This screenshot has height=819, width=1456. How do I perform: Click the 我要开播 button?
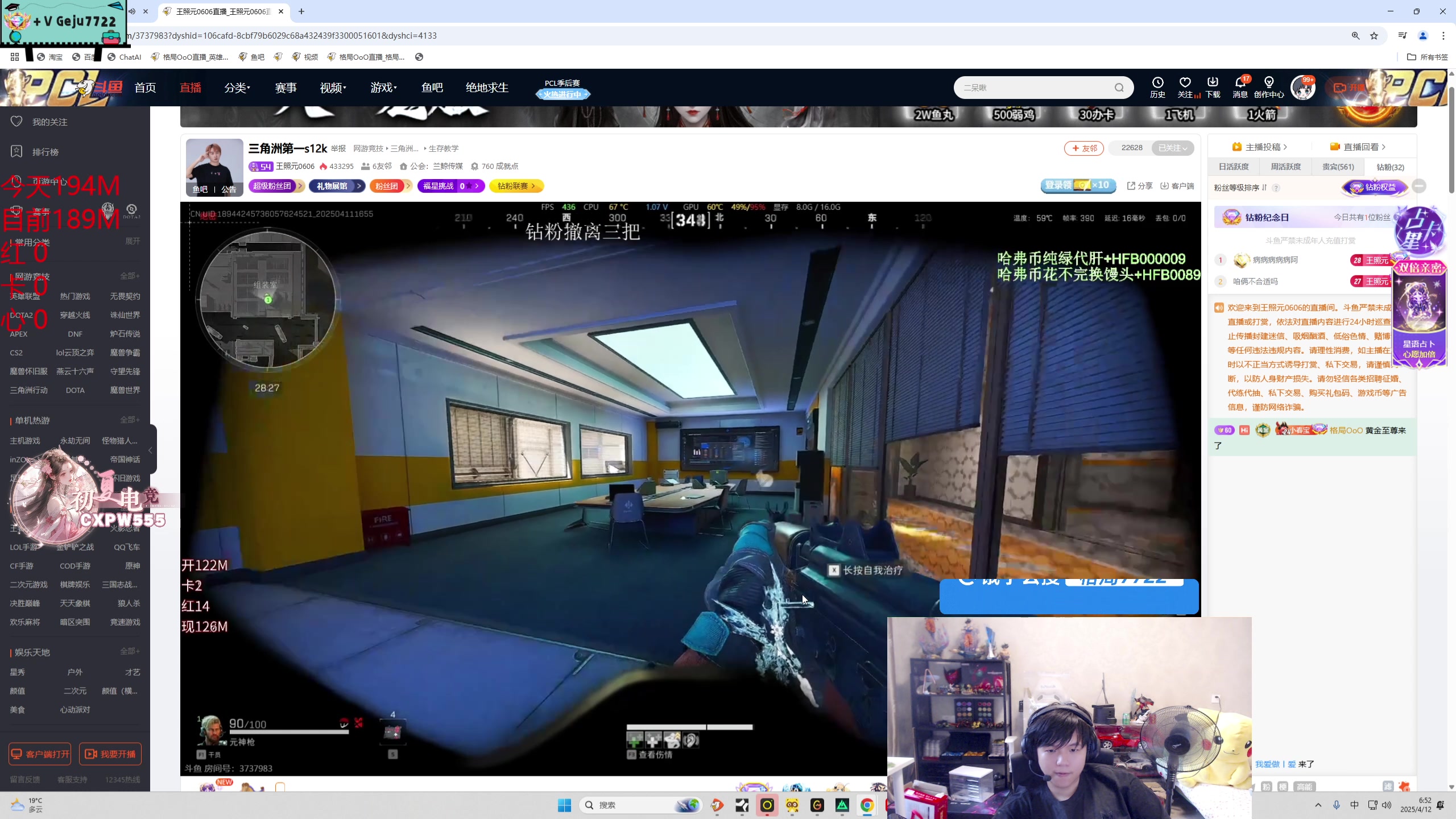point(110,754)
